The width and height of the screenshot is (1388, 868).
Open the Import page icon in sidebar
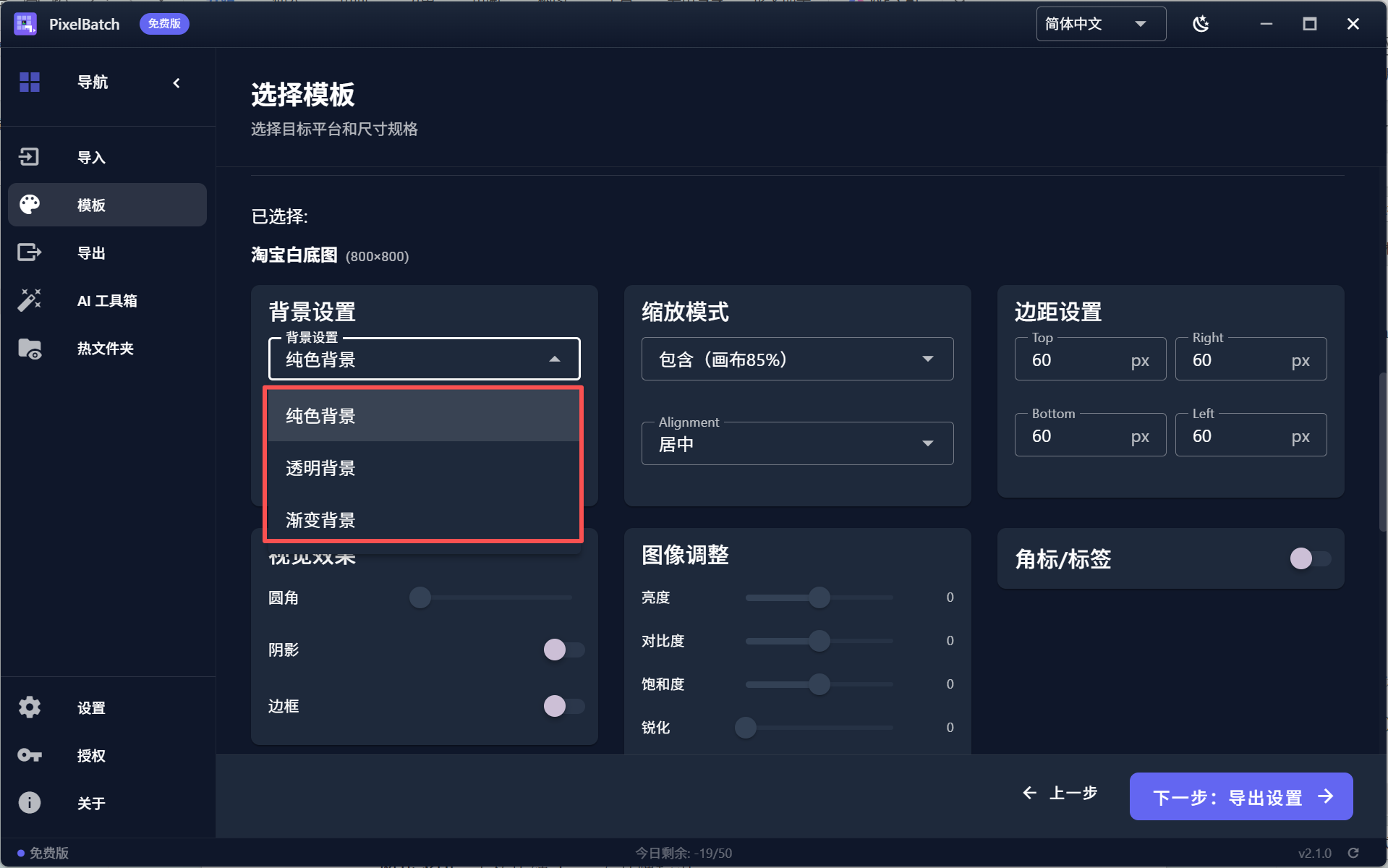click(29, 157)
